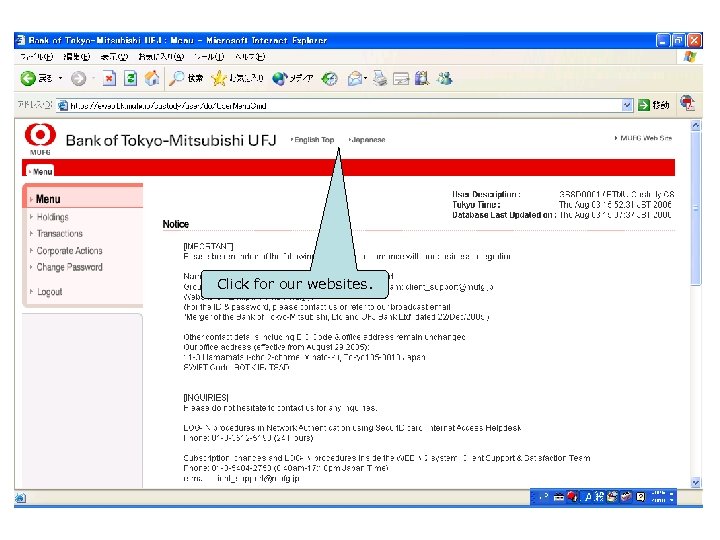Open Change Password from the sidebar
Viewport: 720px width, 540px height.
point(69,267)
